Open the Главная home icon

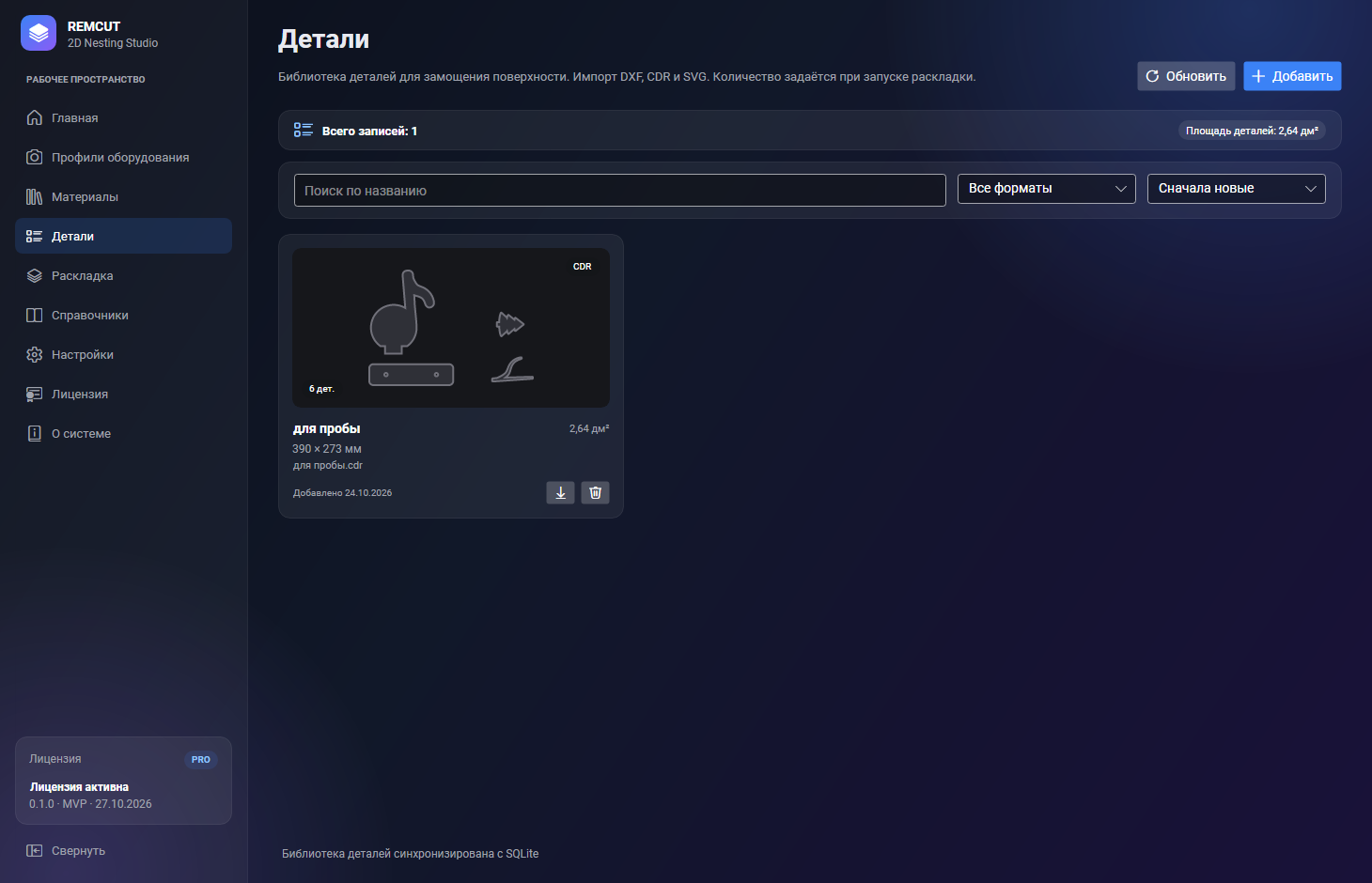pos(35,117)
